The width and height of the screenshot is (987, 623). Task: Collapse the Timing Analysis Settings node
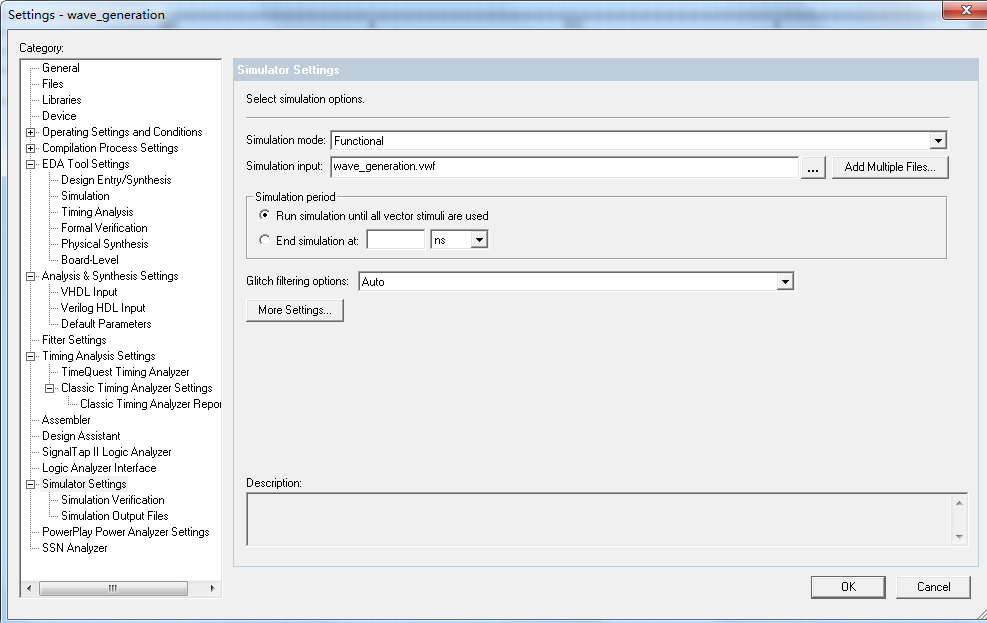click(x=30, y=356)
